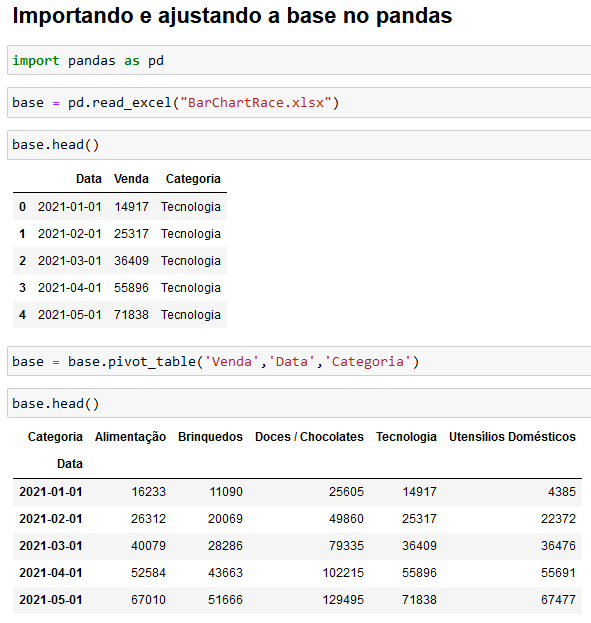Click value 71838 in Venda column
This screenshot has width=591, height=623.
pos(132,315)
